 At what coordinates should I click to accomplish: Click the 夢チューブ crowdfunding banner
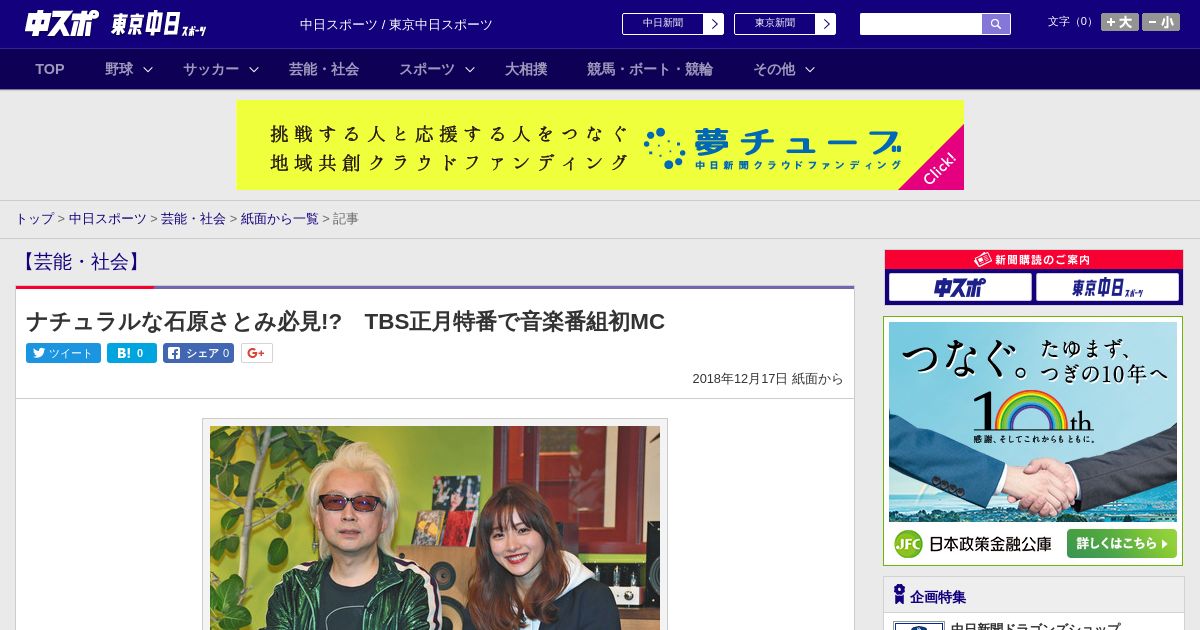pos(600,145)
